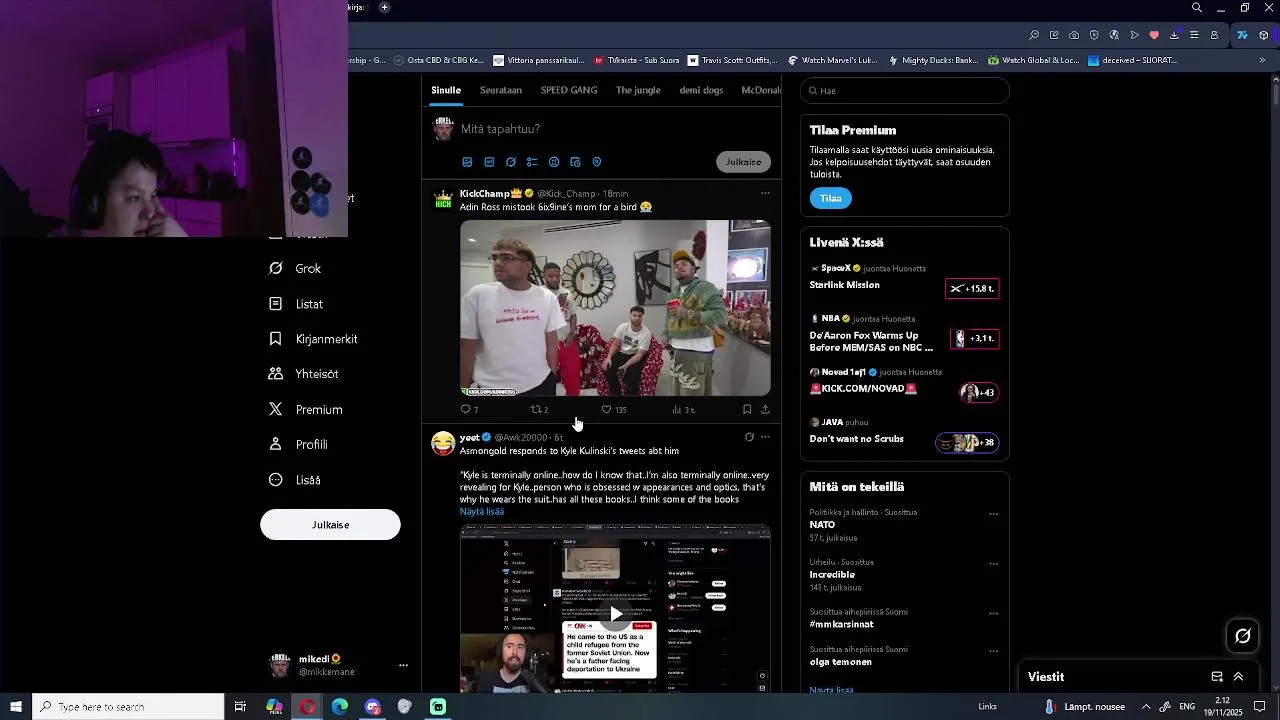The width and height of the screenshot is (1280, 720).
Task: Open options for the NATO trend
Action: click(993, 514)
